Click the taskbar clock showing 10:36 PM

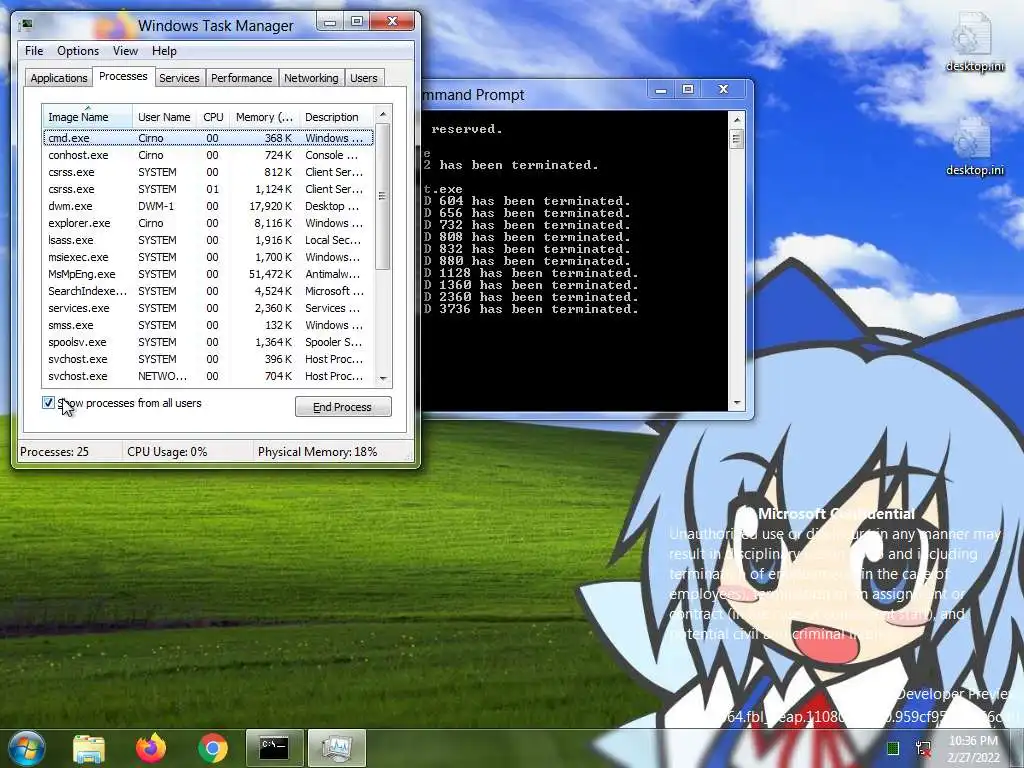coord(973,748)
